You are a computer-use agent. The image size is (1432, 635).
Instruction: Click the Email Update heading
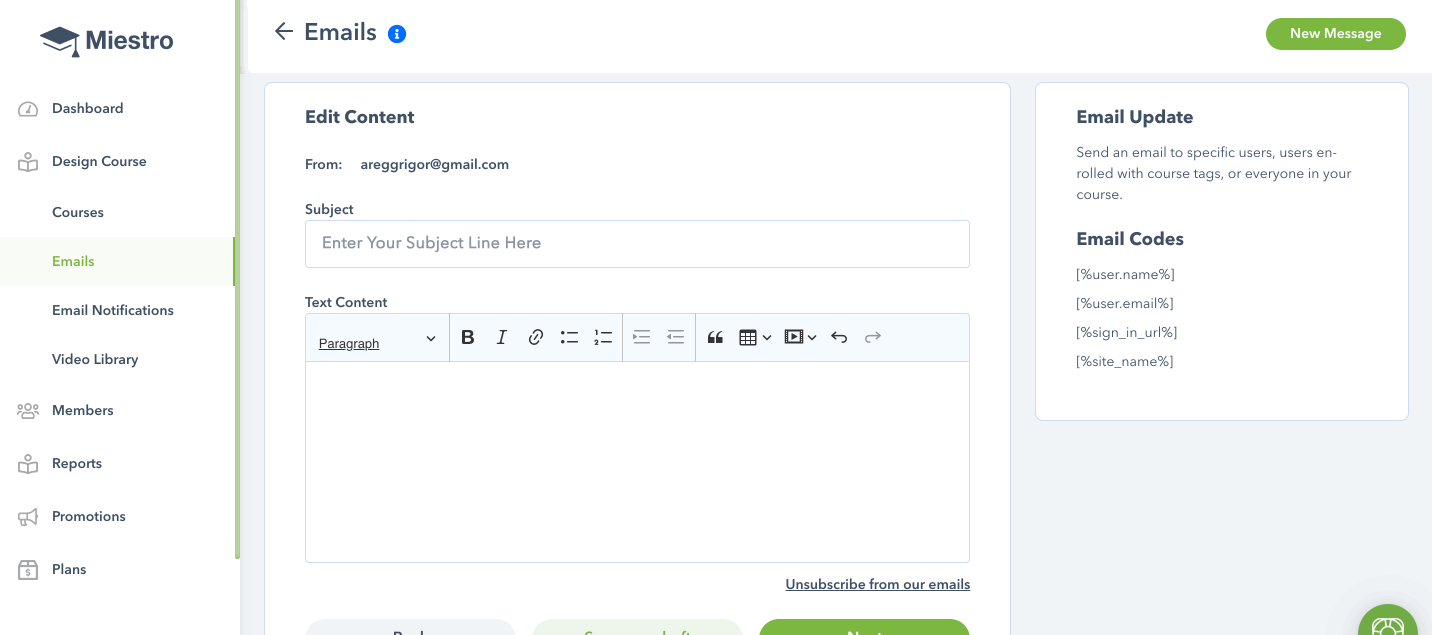coord(1135,117)
